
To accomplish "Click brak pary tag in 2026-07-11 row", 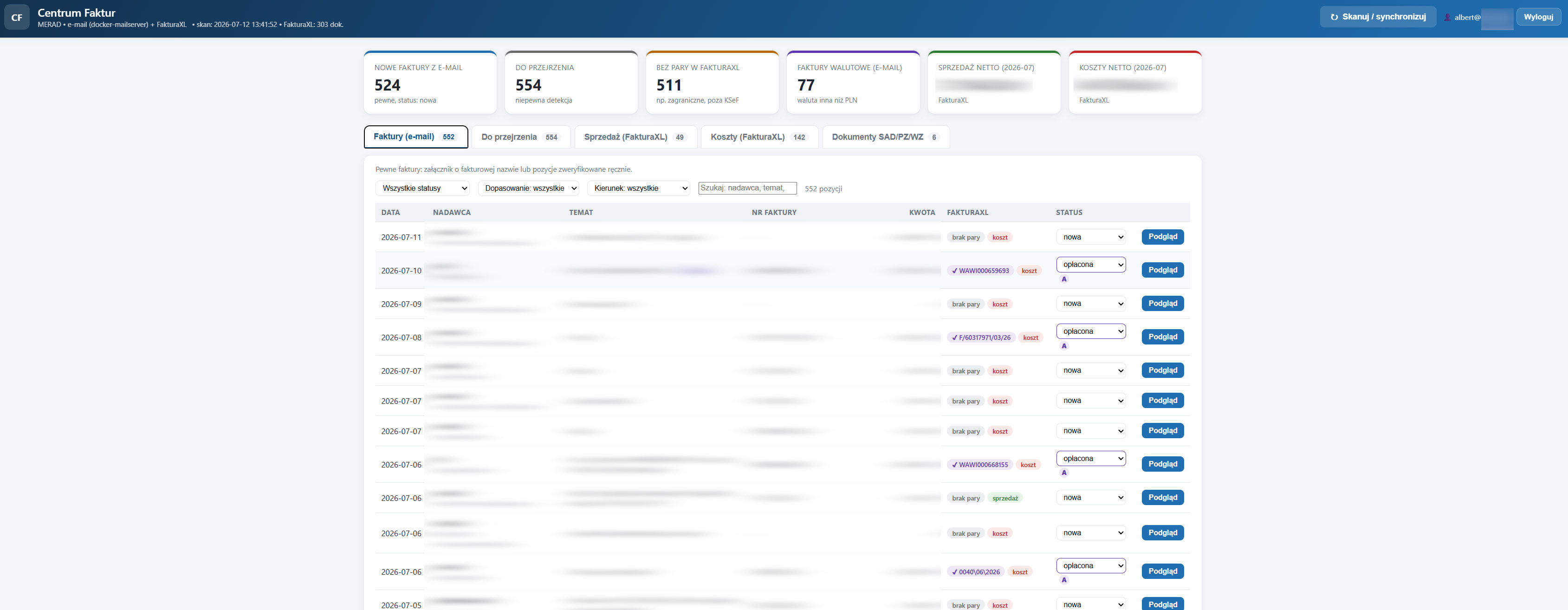I will point(966,238).
